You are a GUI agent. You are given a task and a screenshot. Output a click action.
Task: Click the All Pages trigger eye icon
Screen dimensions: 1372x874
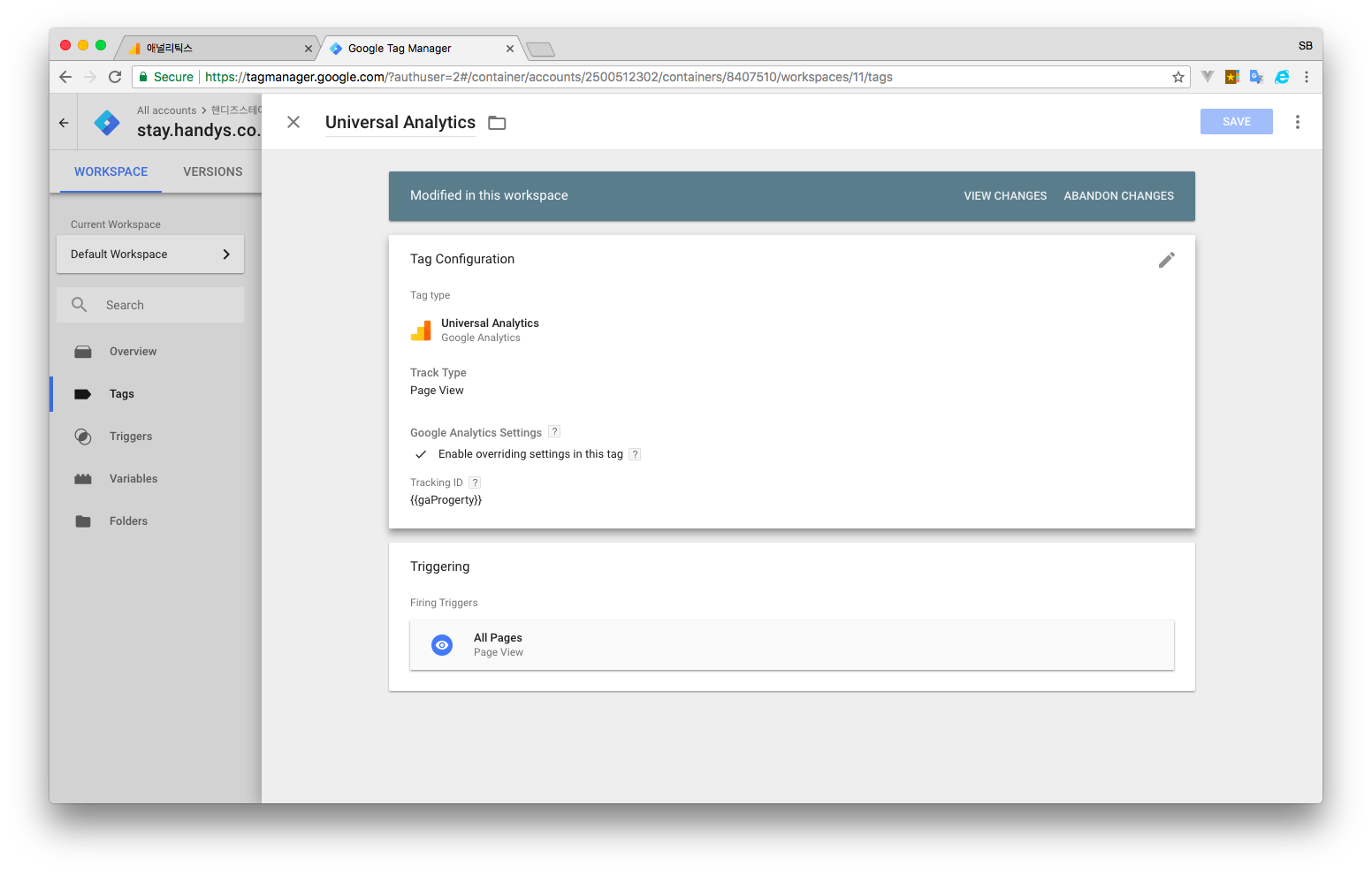[442, 645]
